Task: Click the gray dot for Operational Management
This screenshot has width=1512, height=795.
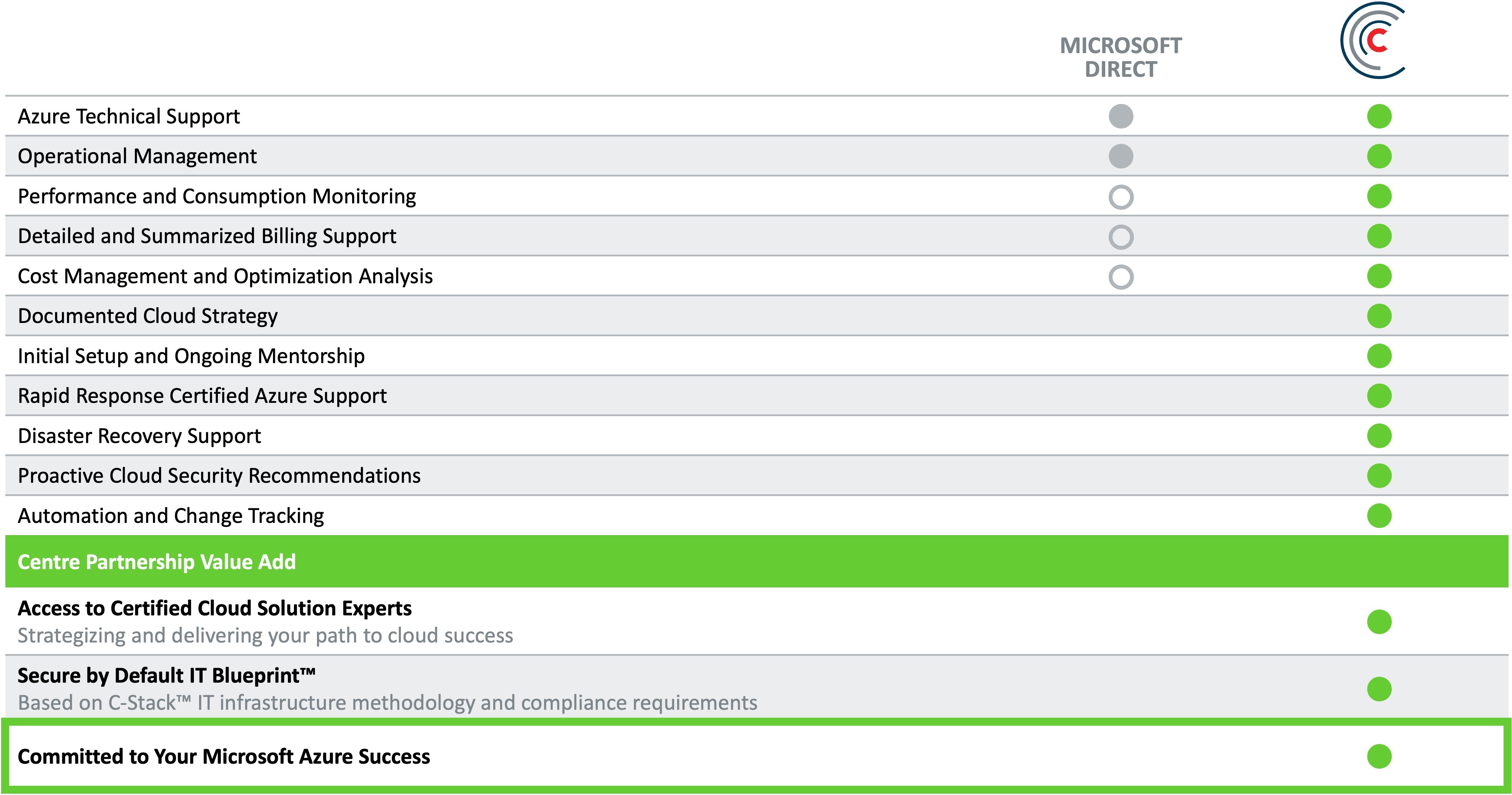Action: tap(1121, 156)
